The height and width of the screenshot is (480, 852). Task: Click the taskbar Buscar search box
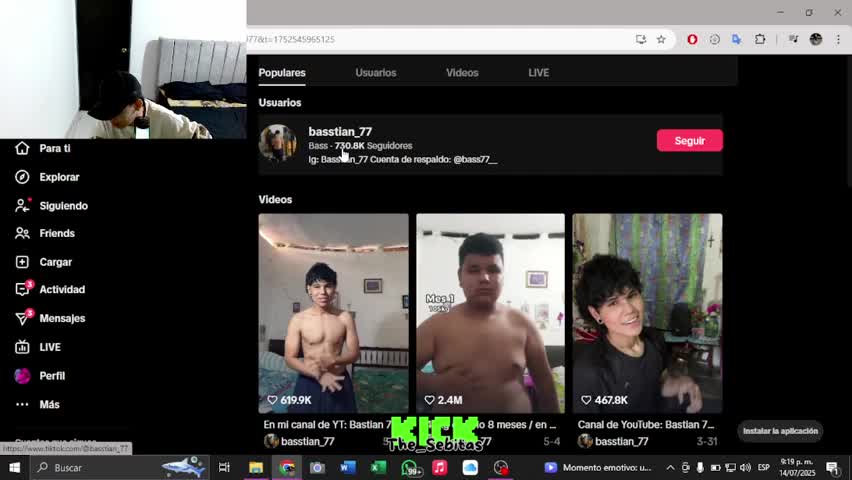click(x=120, y=467)
